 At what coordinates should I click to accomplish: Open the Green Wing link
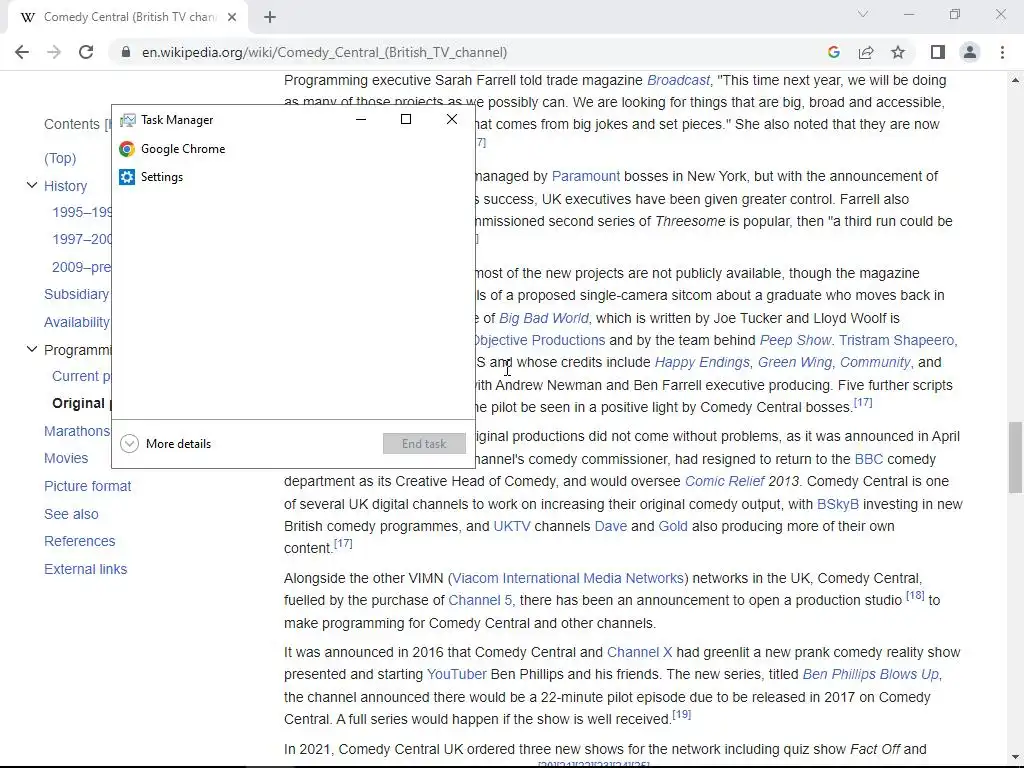795,362
